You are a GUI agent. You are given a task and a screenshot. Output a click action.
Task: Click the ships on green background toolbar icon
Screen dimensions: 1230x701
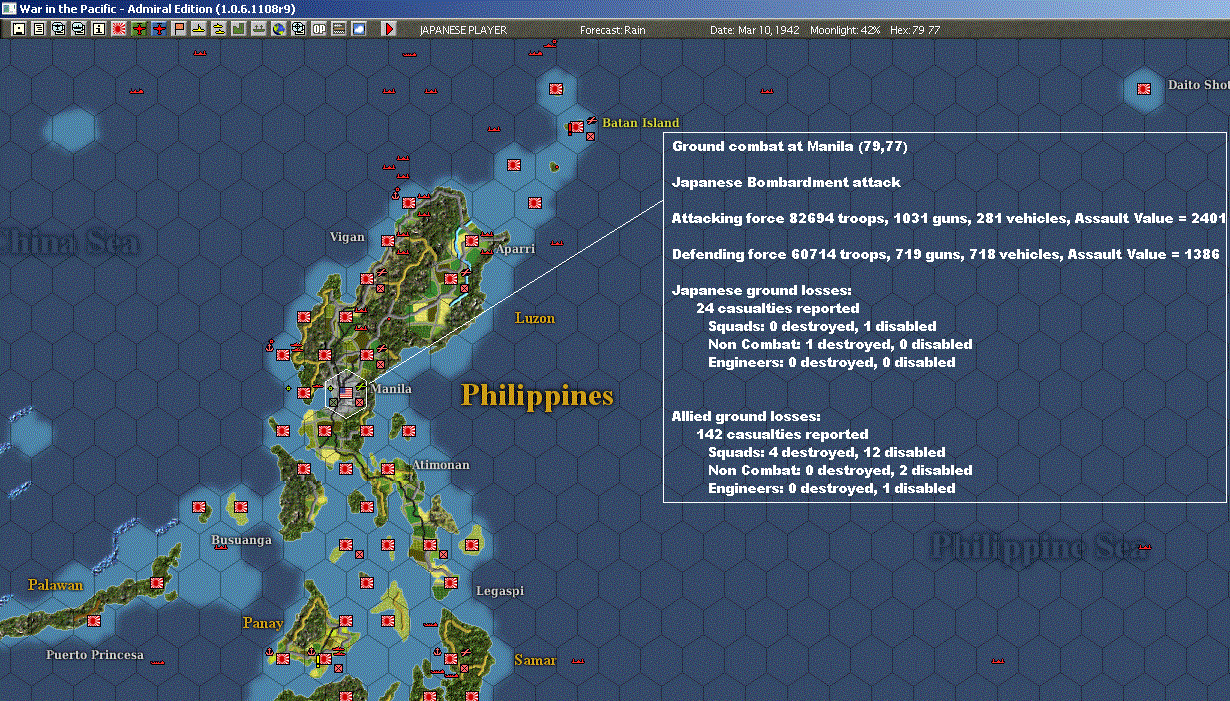pos(258,29)
